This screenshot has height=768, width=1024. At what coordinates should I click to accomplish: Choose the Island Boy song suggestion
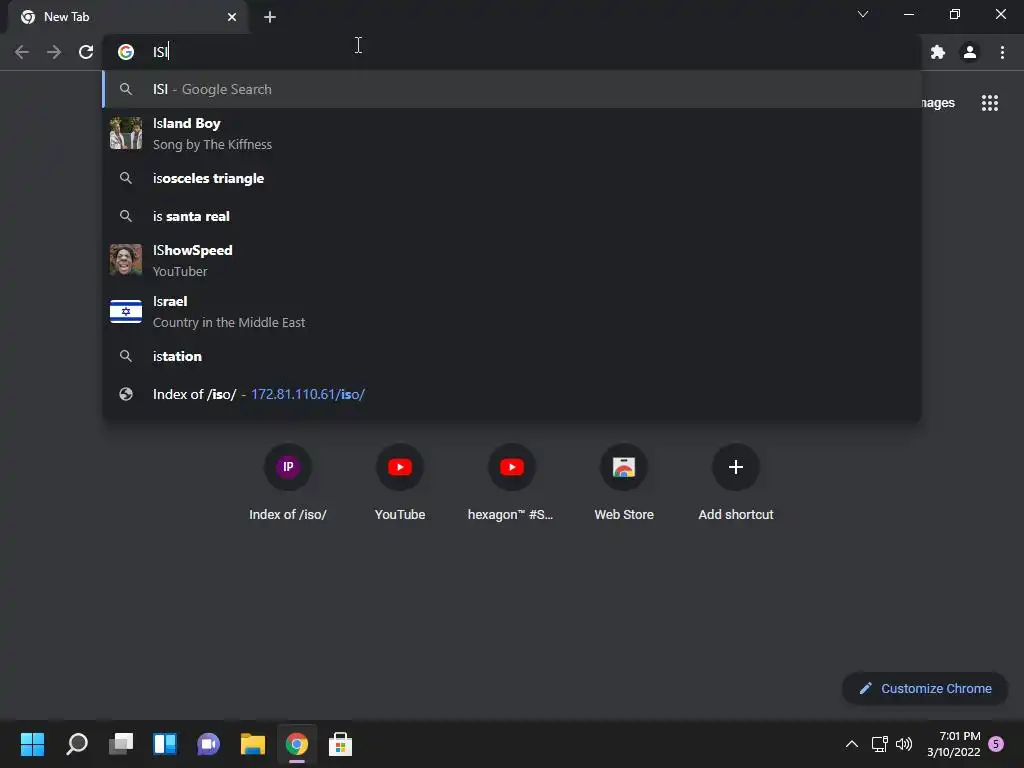512,133
